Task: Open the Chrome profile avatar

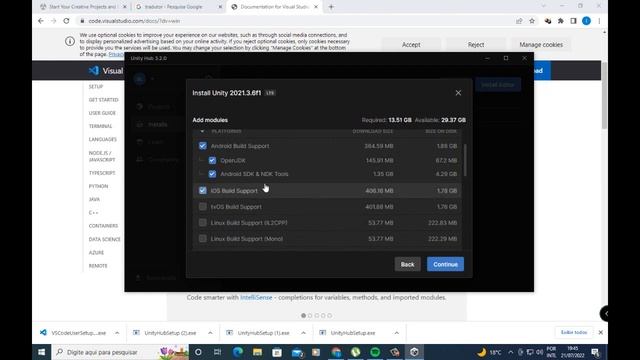Action: [x=586, y=21]
